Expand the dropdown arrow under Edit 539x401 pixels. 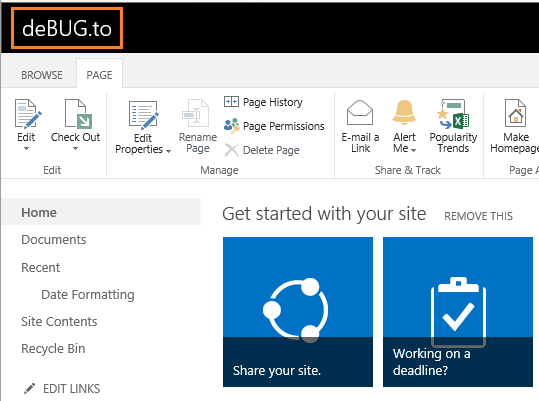[x=26, y=149]
